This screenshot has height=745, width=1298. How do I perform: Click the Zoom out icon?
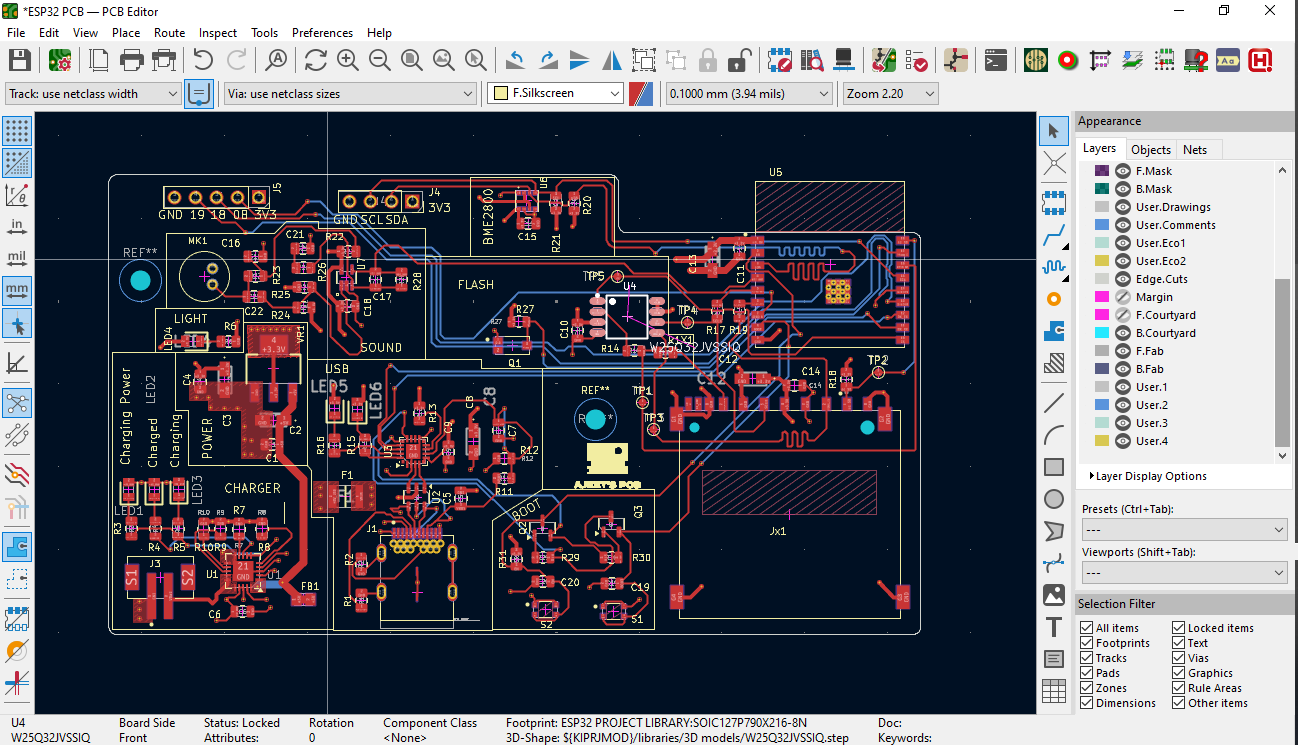coord(379,60)
